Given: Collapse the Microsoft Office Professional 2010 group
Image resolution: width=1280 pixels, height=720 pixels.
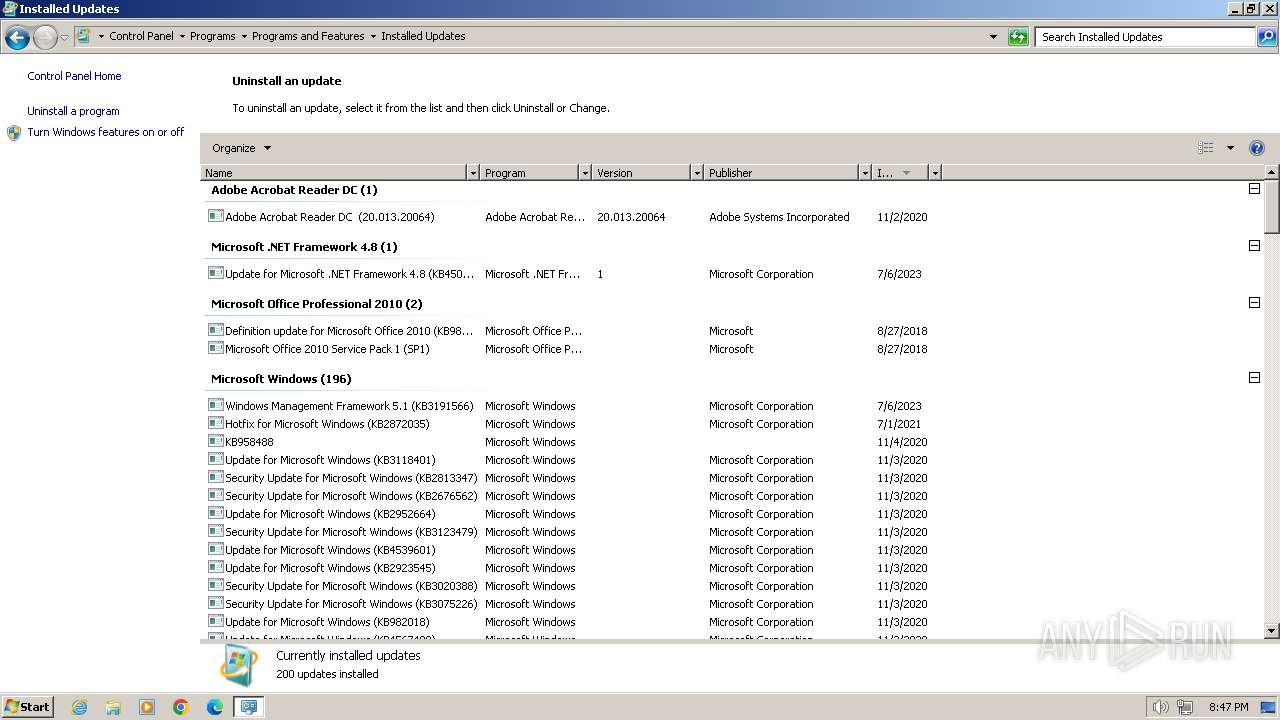Looking at the screenshot, I should 1254,303.
